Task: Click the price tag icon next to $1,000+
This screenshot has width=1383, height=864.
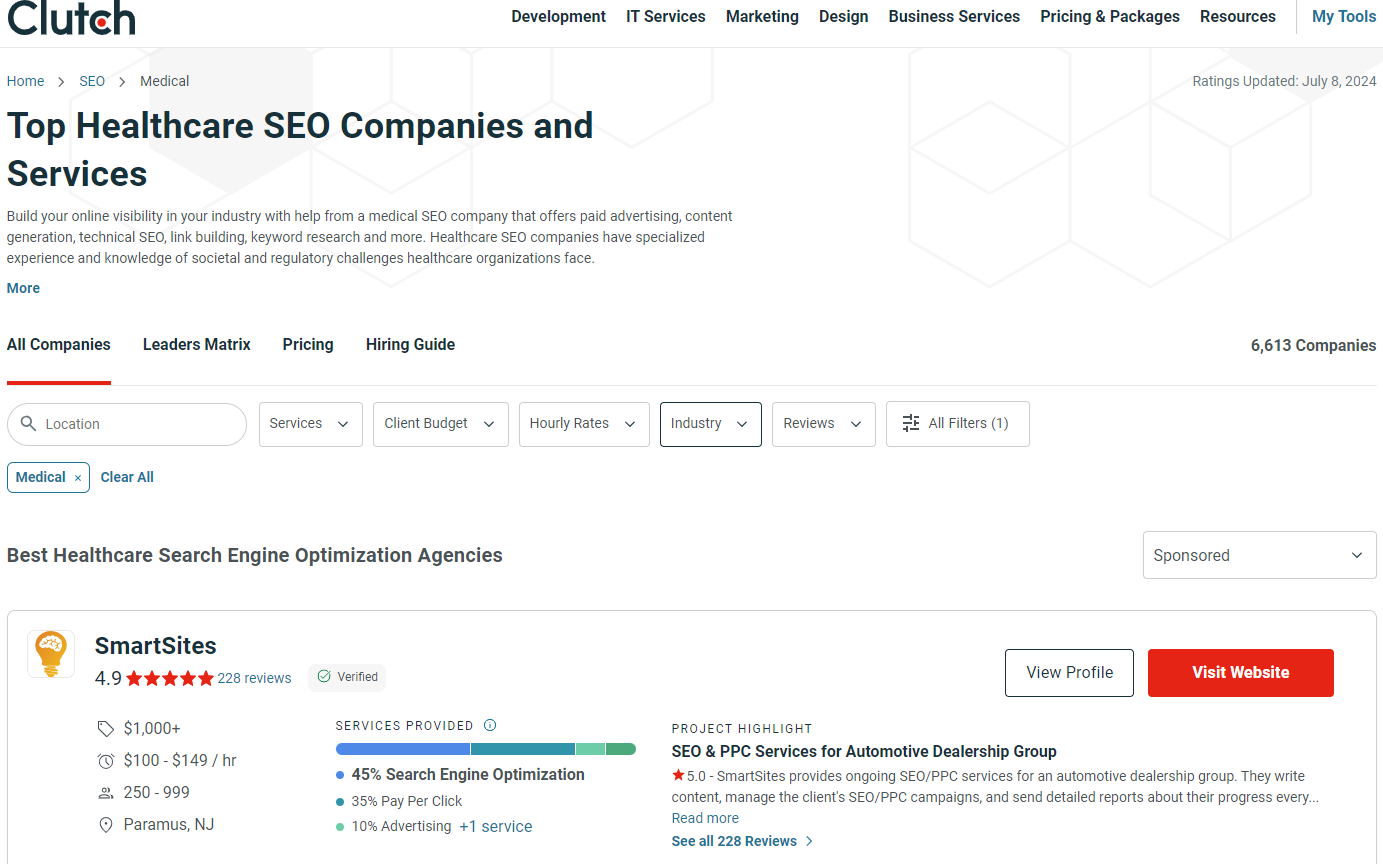Action: (106, 728)
